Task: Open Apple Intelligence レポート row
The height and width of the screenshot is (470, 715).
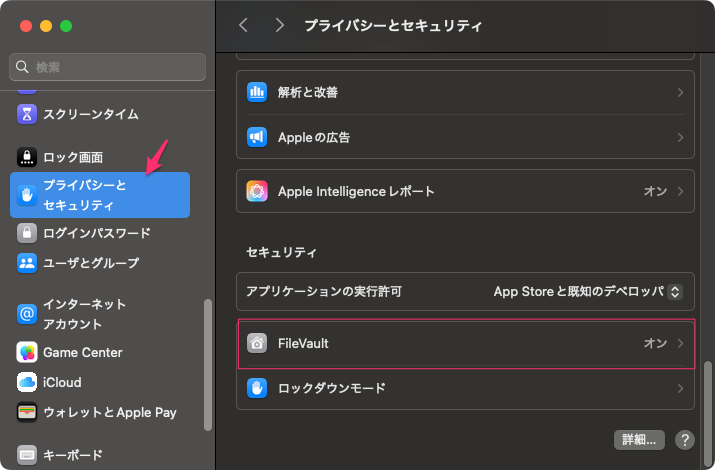Action: pyautogui.click(x=465, y=191)
